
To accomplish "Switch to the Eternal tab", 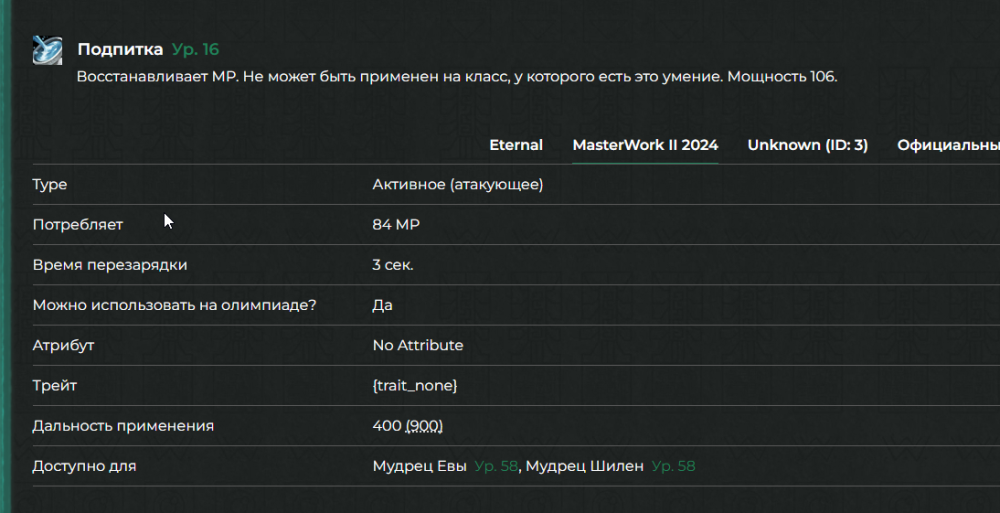I will (516, 145).
